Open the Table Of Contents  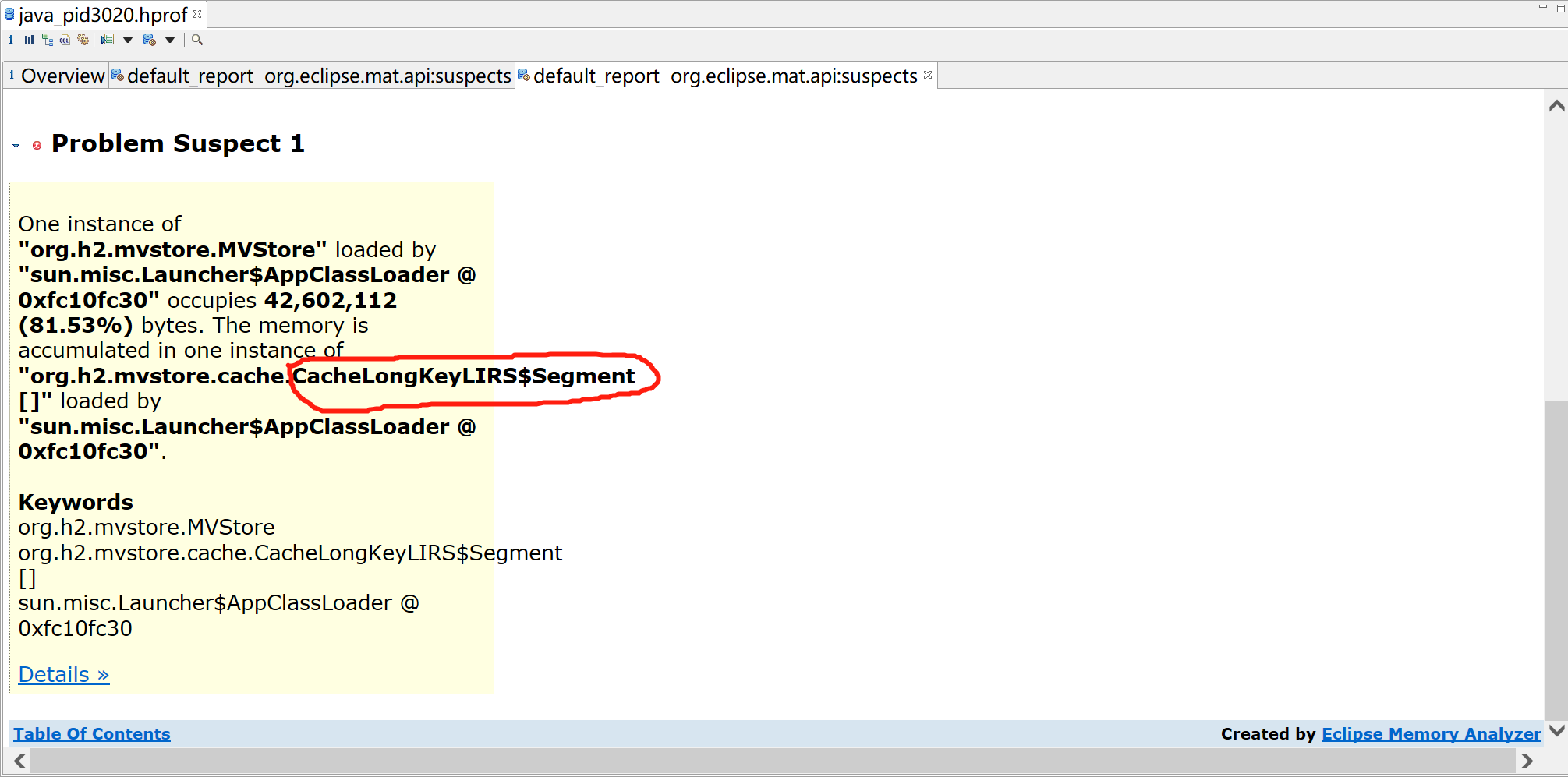(91, 733)
